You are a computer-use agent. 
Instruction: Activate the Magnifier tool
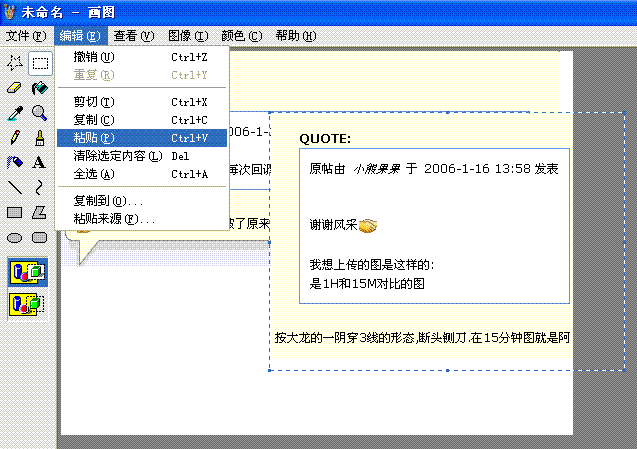40,113
